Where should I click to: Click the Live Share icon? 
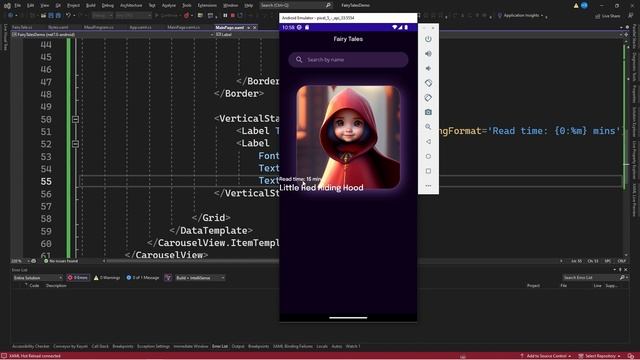(x=598, y=16)
